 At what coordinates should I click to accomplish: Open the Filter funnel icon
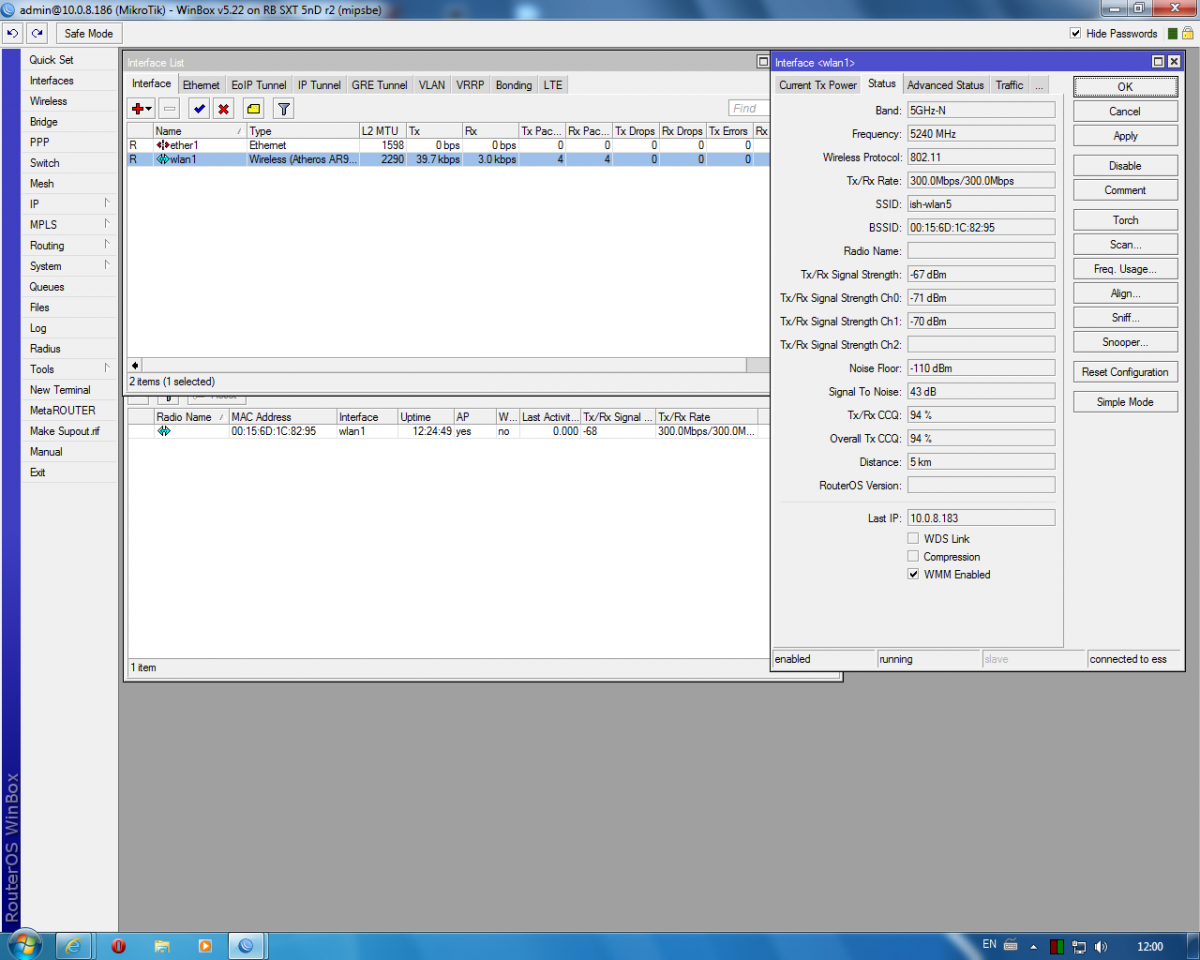point(283,109)
